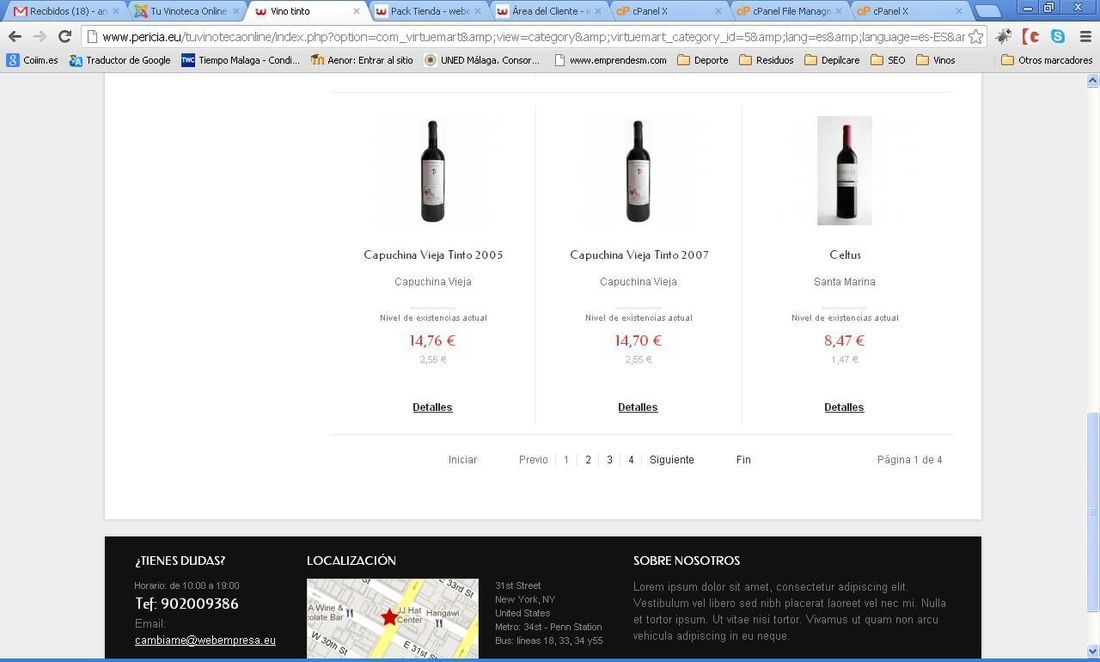Expand the Vinos bookmarks folder
Image resolution: width=1100 pixels, height=662 pixels.
(x=936, y=60)
